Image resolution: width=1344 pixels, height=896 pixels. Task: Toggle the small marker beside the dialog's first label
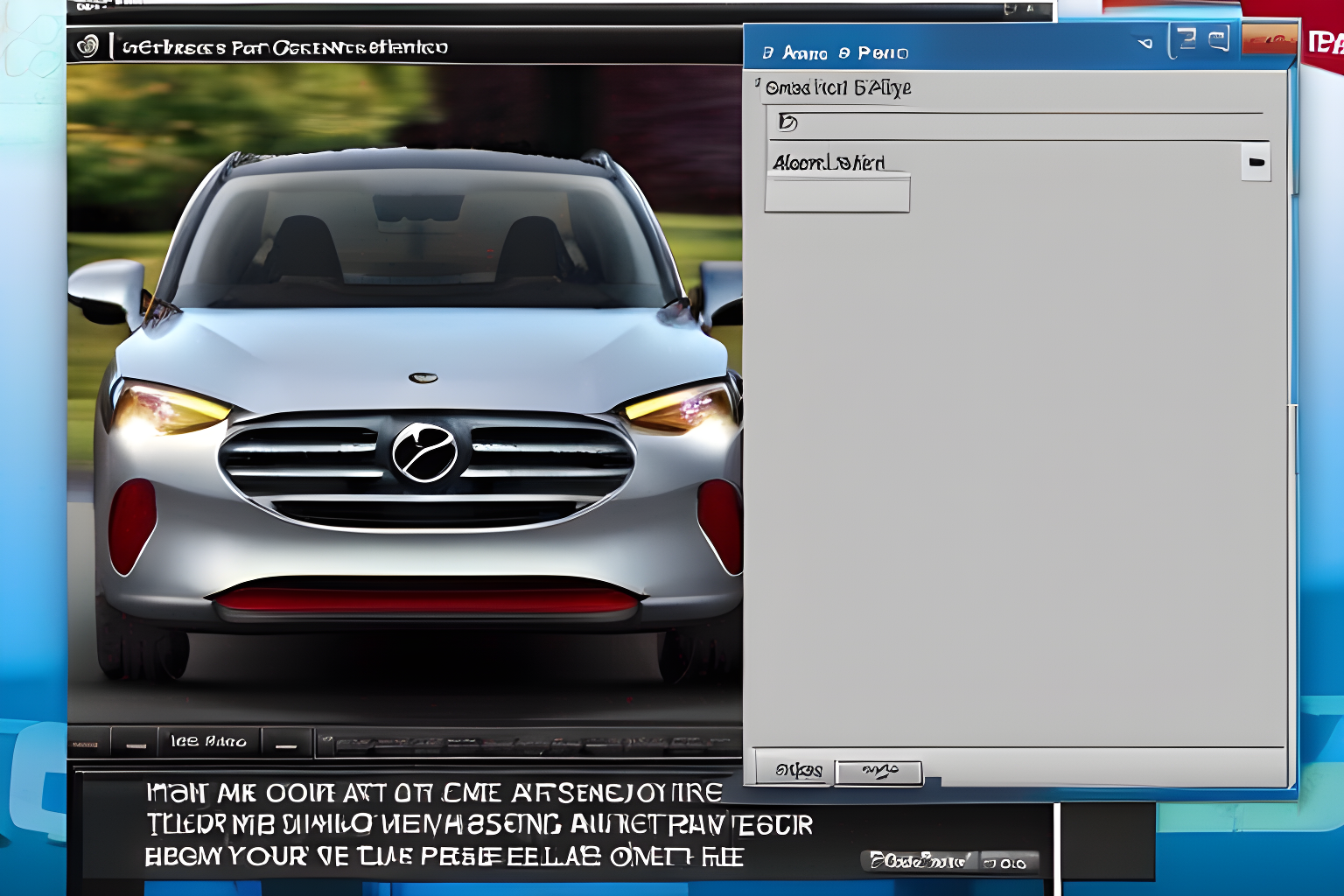pyautogui.click(x=758, y=82)
